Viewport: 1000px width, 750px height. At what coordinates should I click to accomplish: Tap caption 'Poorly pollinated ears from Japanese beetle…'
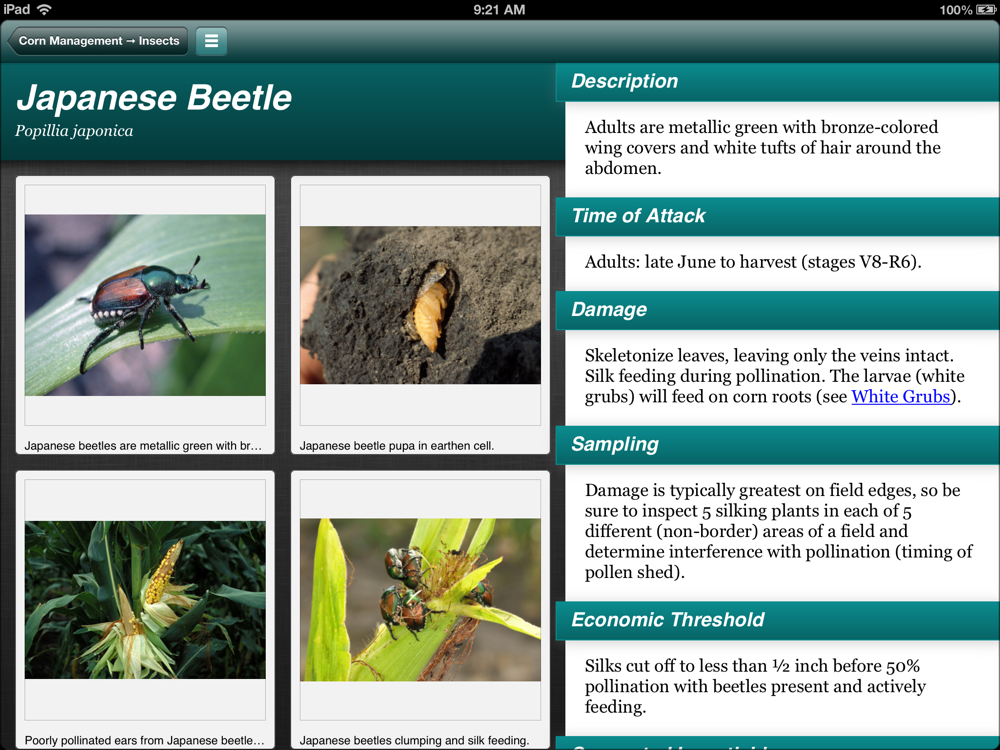[x=144, y=740]
